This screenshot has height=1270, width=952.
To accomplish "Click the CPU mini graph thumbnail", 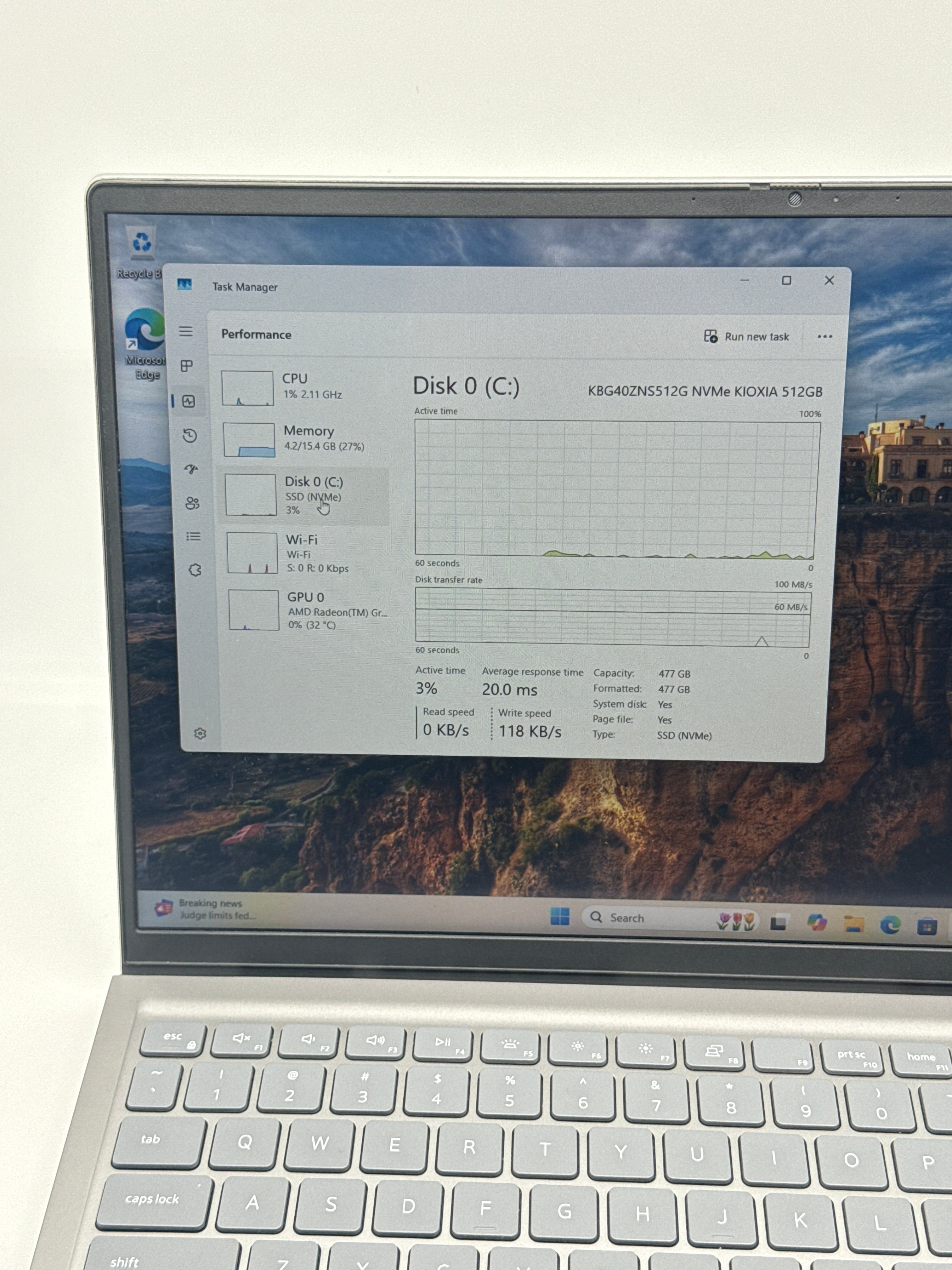I will pyautogui.click(x=247, y=388).
